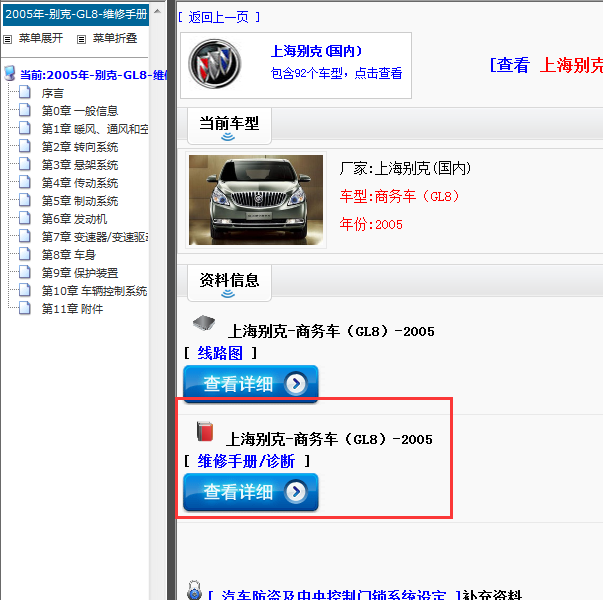
Task: Select 第8章 车身 in the tree
Action: pyautogui.click(x=69, y=255)
